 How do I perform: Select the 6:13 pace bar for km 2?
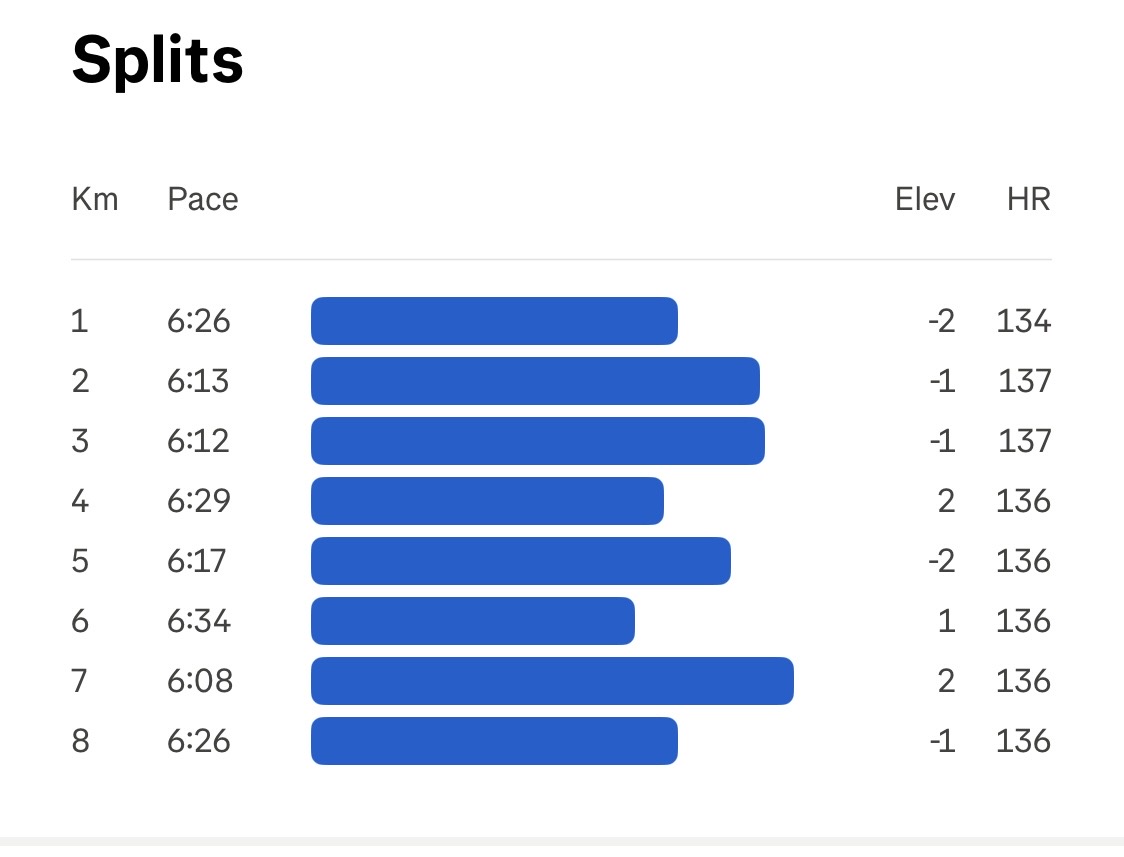point(535,380)
